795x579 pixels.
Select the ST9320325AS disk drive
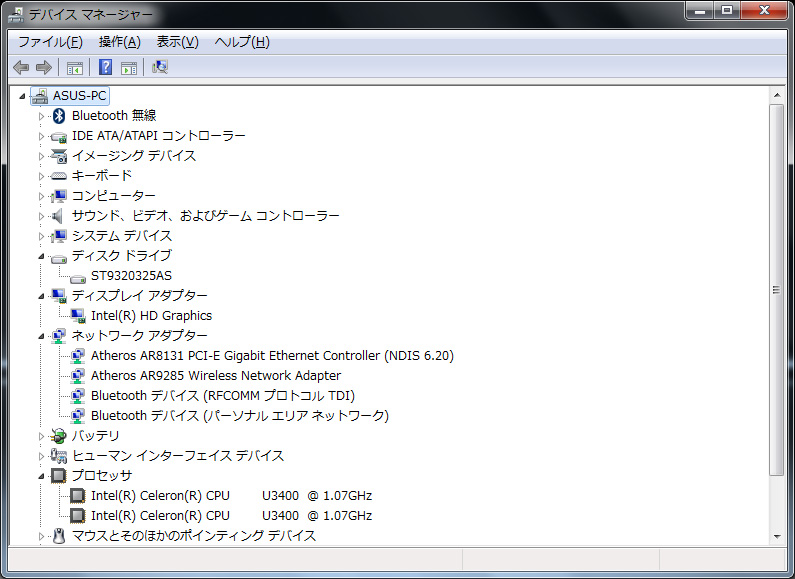131,276
